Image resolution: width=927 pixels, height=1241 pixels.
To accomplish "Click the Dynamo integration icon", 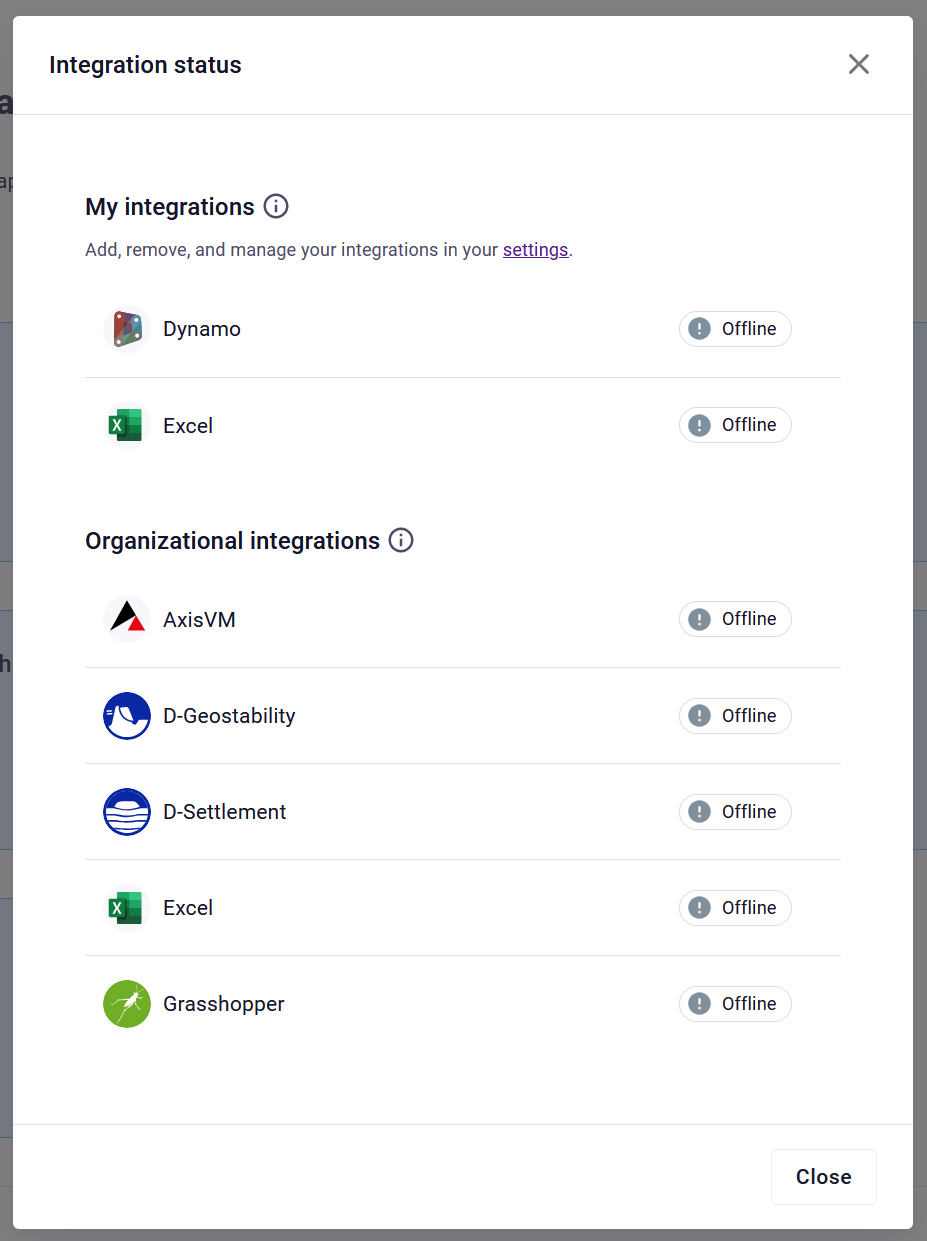I will click(x=126, y=329).
